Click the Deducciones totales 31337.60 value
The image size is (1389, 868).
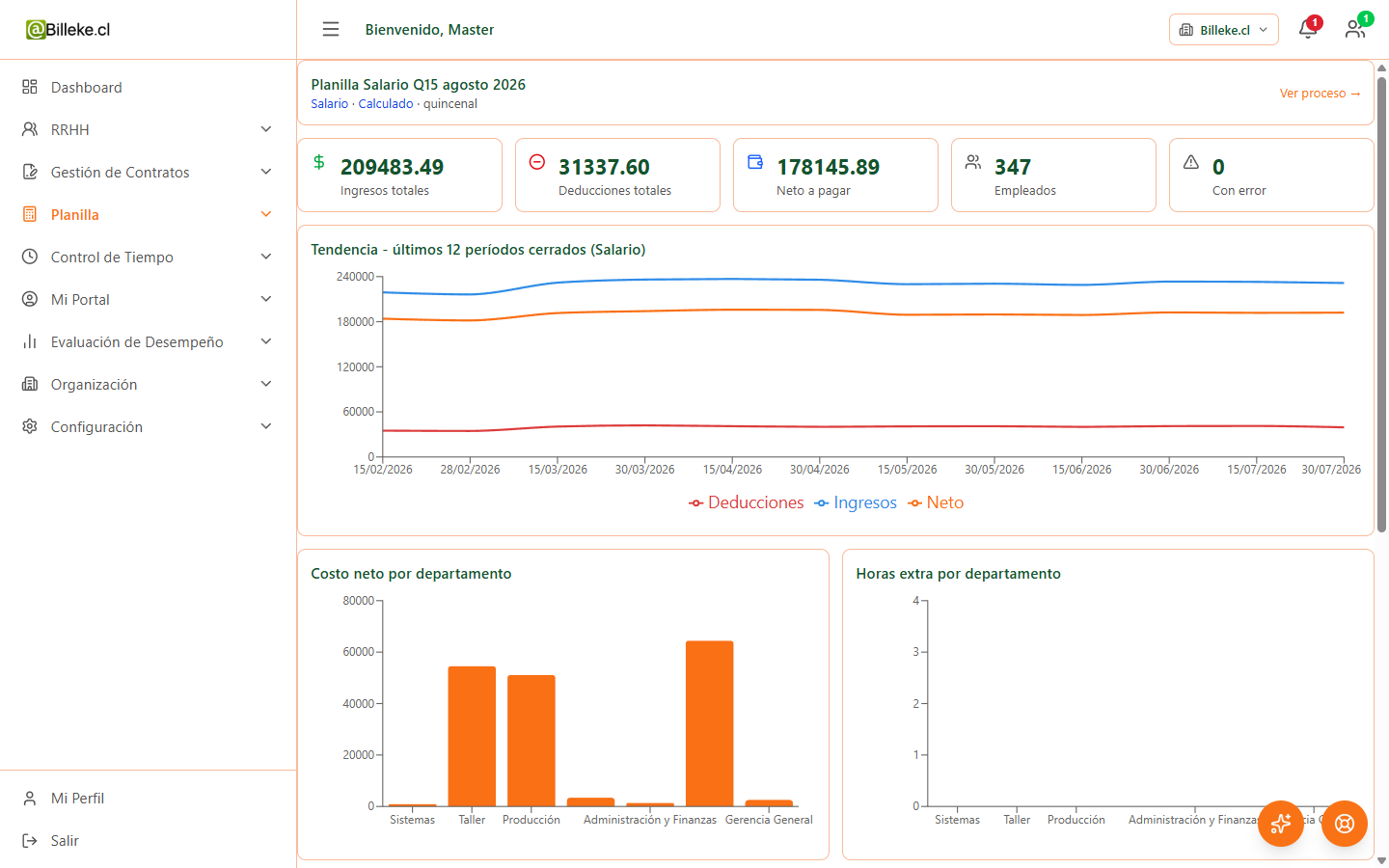pos(604,167)
